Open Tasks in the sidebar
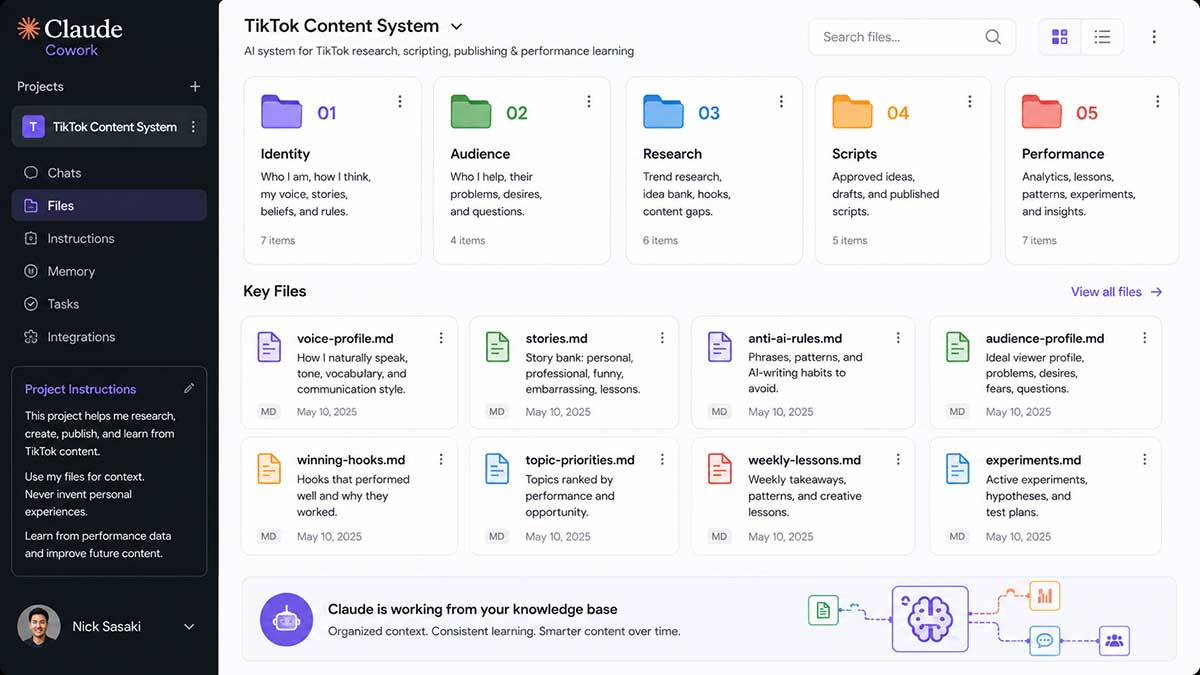The width and height of the screenshot is (1200, 675). click(109, 304)
